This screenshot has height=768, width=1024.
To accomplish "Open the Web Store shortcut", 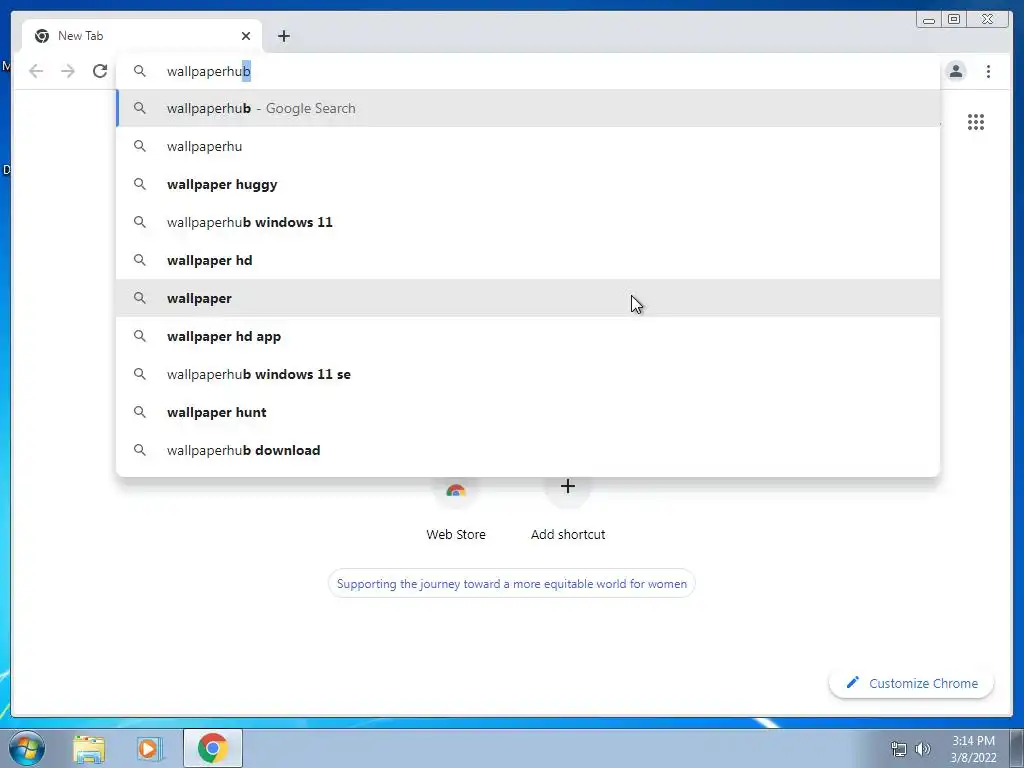I will [456, 509].
